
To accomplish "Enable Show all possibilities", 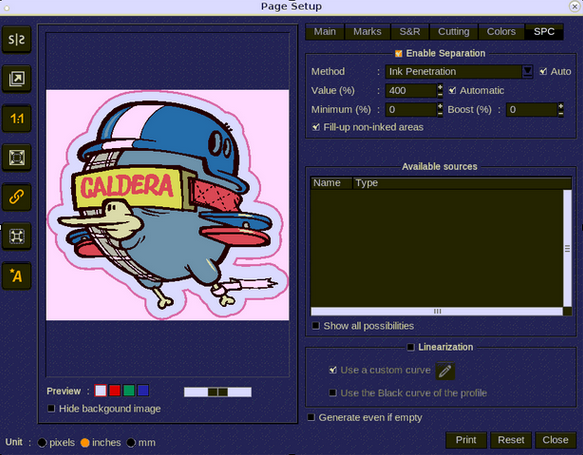I will [316, 326].
